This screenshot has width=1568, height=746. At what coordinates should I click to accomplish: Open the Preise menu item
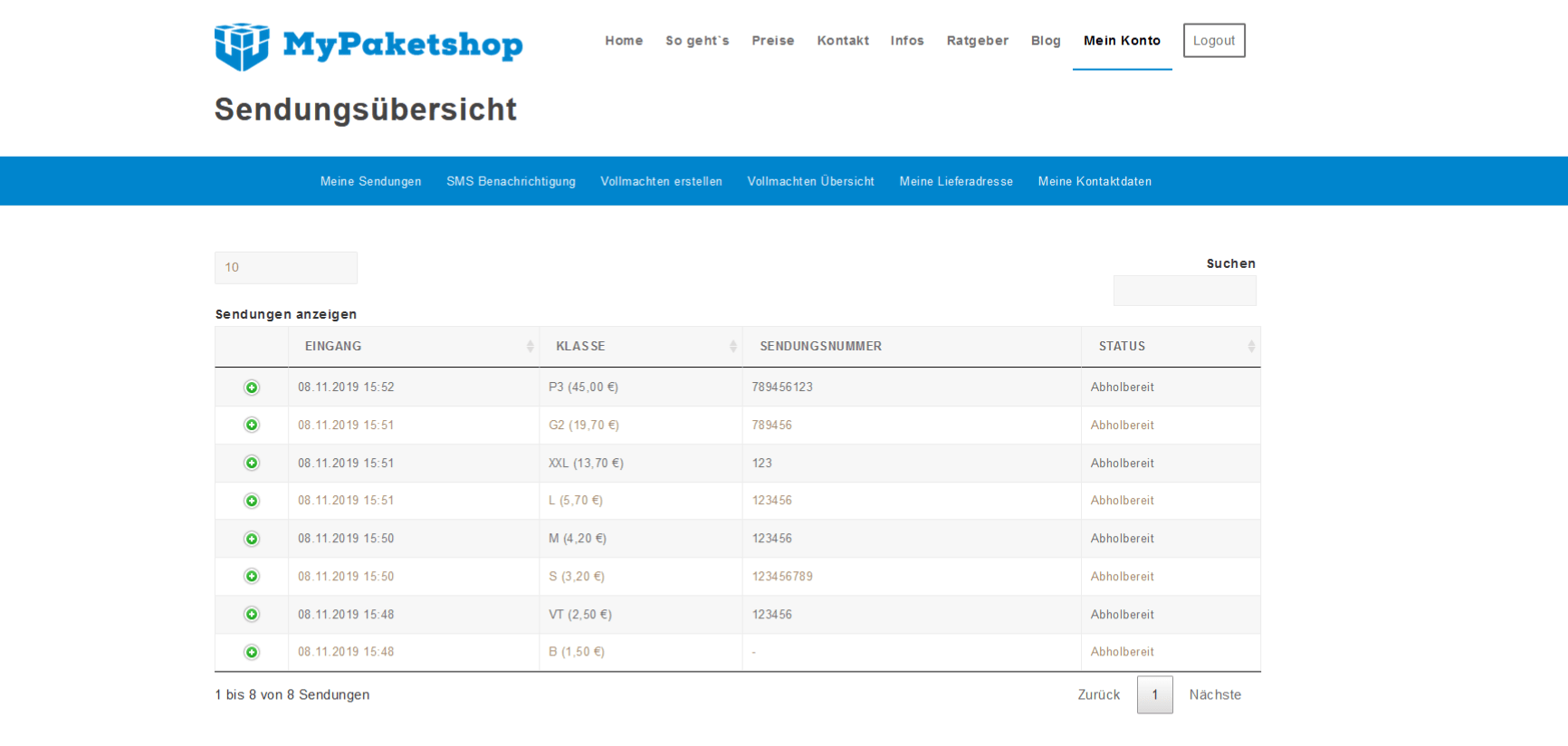pos(772,41)
